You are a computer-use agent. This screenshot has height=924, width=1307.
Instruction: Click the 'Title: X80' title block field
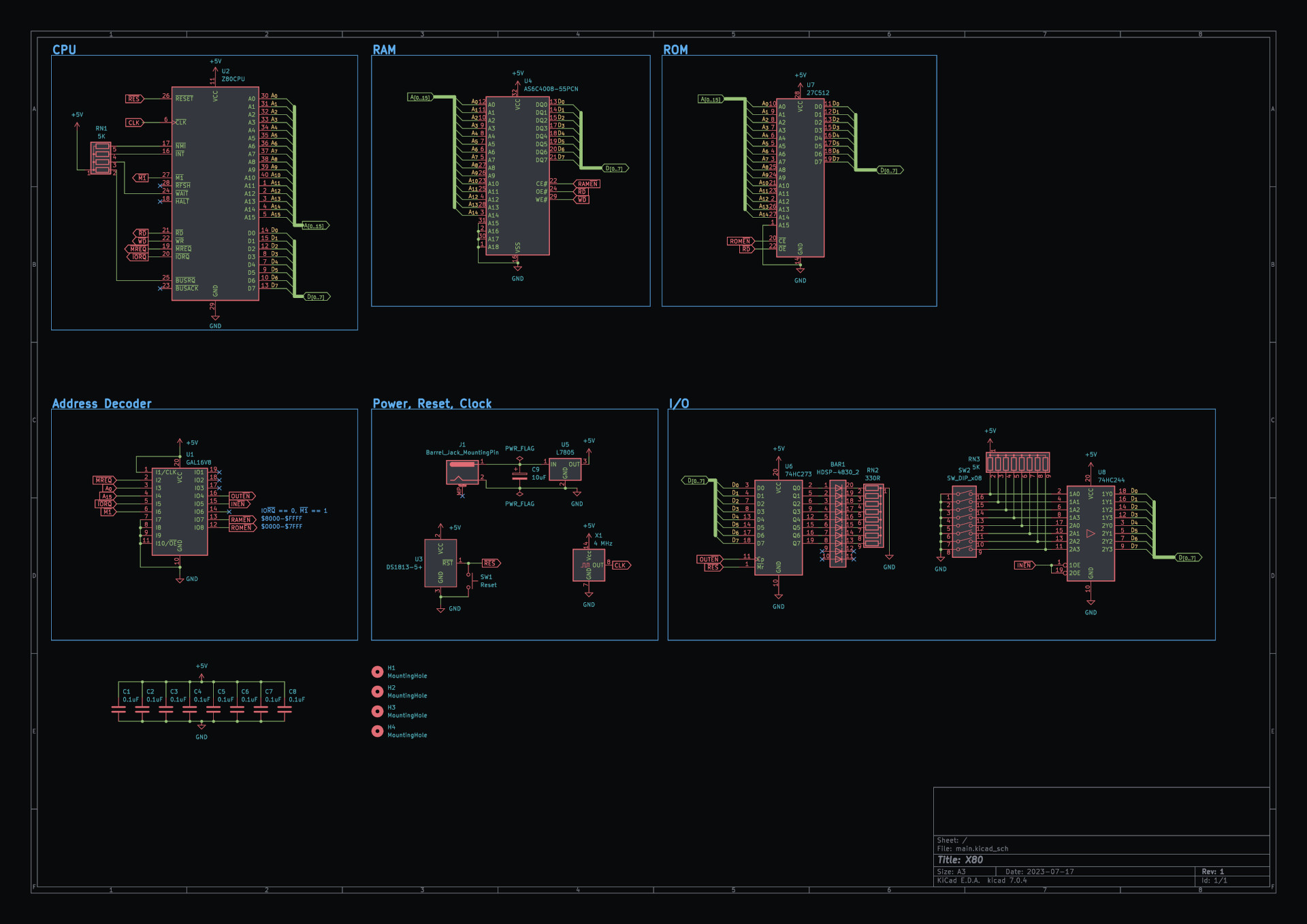click(x=960, y=860)
